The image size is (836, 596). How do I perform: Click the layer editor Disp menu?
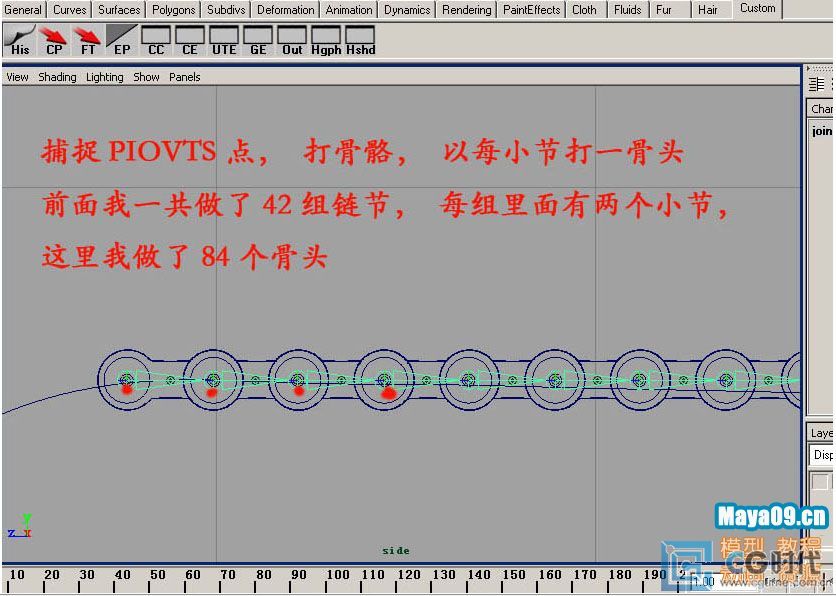pos(822,455)
